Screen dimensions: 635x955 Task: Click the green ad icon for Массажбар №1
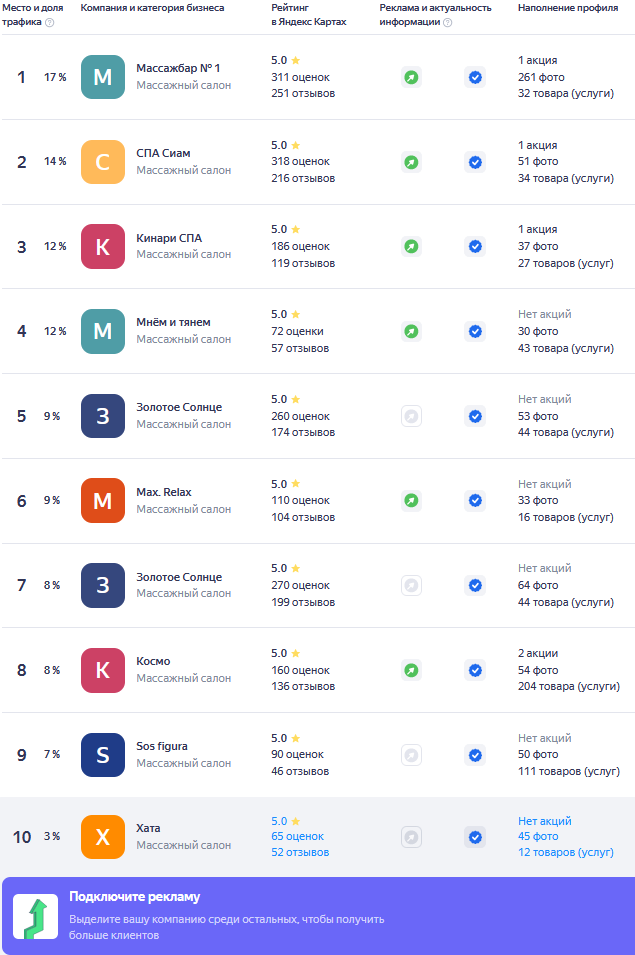[412, 77]
